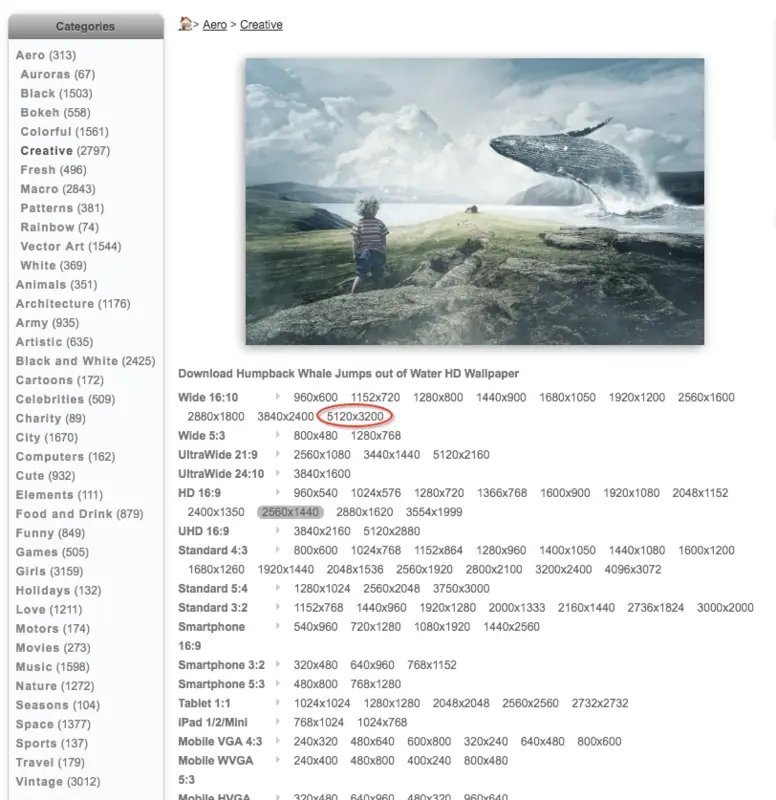776x800 pixels.
Task: Click the arrow next to iPad 1/2/Mini
Action: 278,721
